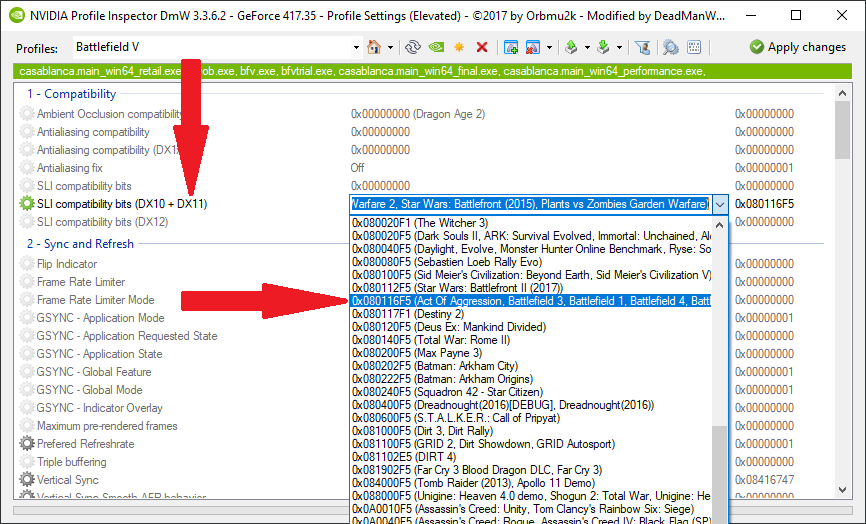The height and width of the screenshot is (524, 866).
Task: Click the gear icon beside Vertical Sync
Action: click(27, 480)
